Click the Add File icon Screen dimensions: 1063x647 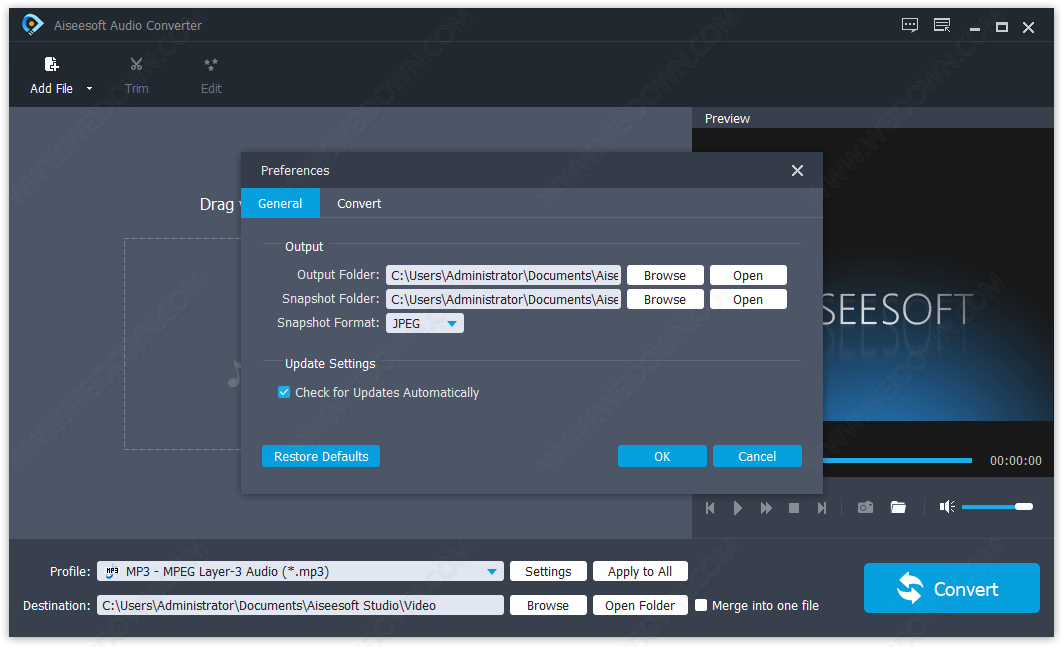click(x=52, y=64)
